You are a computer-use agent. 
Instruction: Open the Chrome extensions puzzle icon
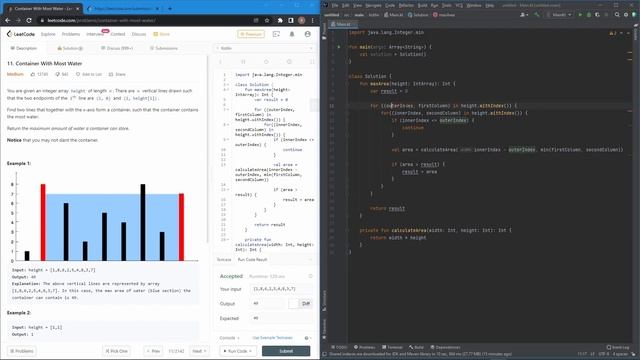[x=280, y=20]
